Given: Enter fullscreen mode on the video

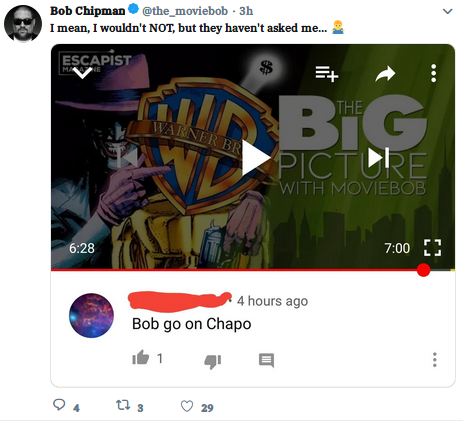Looking at the screenshot, I should pyautogui.click(x=432, y=248).
